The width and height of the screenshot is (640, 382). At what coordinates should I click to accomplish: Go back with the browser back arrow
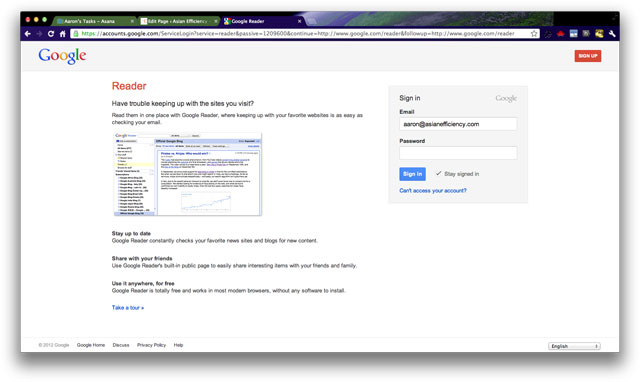click(x=27, y=34)
